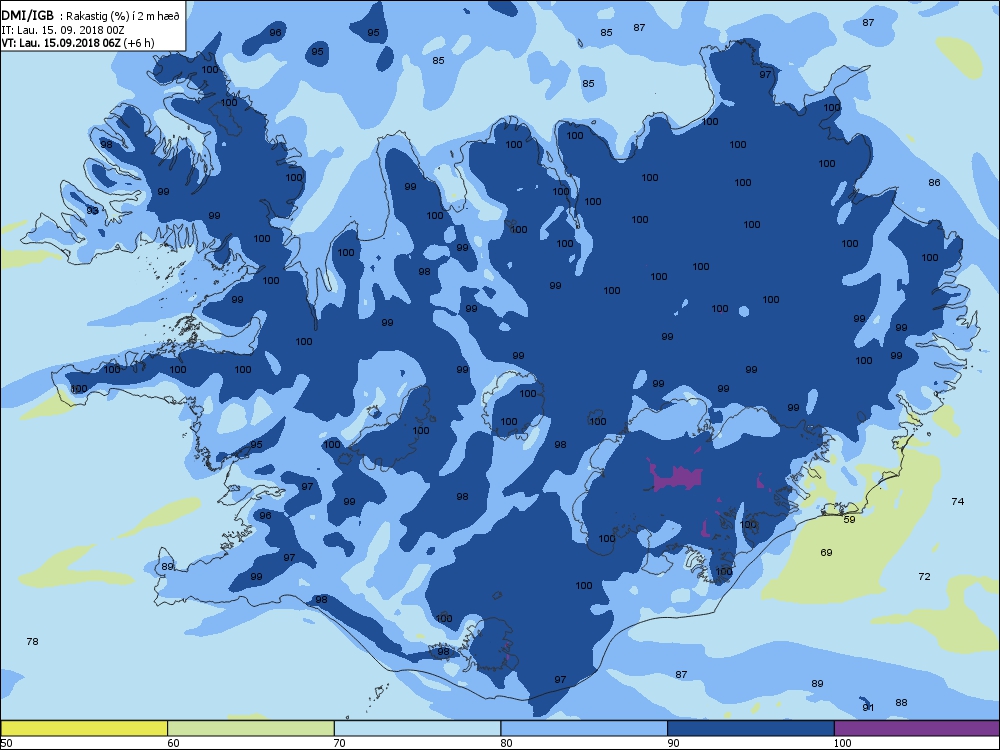The height and width of the screenshot is (750, 1000).
Task: Click the pale blue 70–80 legend band
Action: pyautogui.click(x=417, y=728)
